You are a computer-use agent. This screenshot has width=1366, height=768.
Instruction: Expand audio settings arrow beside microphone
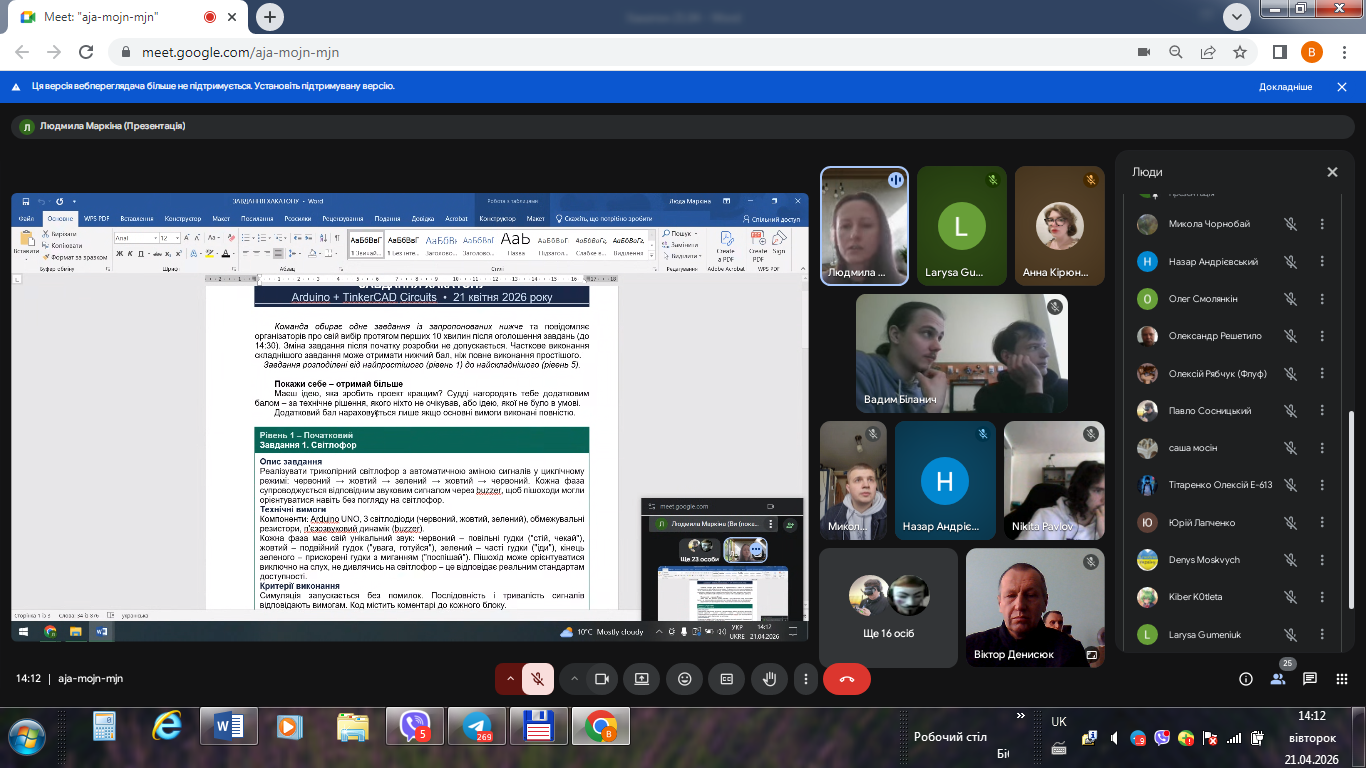[510, 679]
